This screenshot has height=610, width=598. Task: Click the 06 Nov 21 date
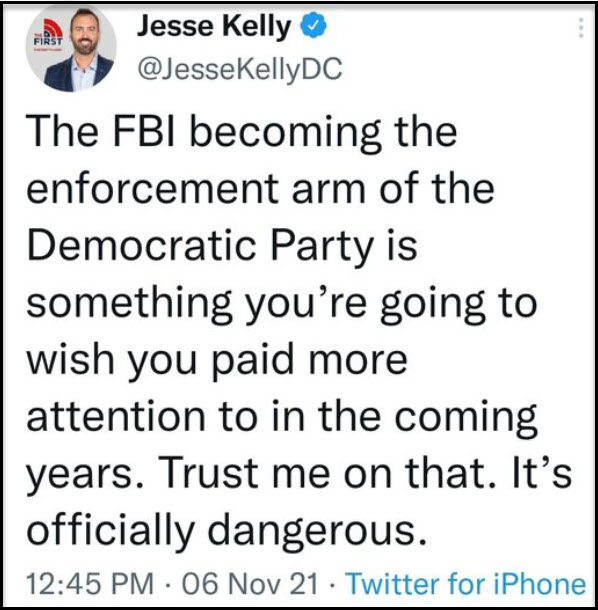click(249, 584)
